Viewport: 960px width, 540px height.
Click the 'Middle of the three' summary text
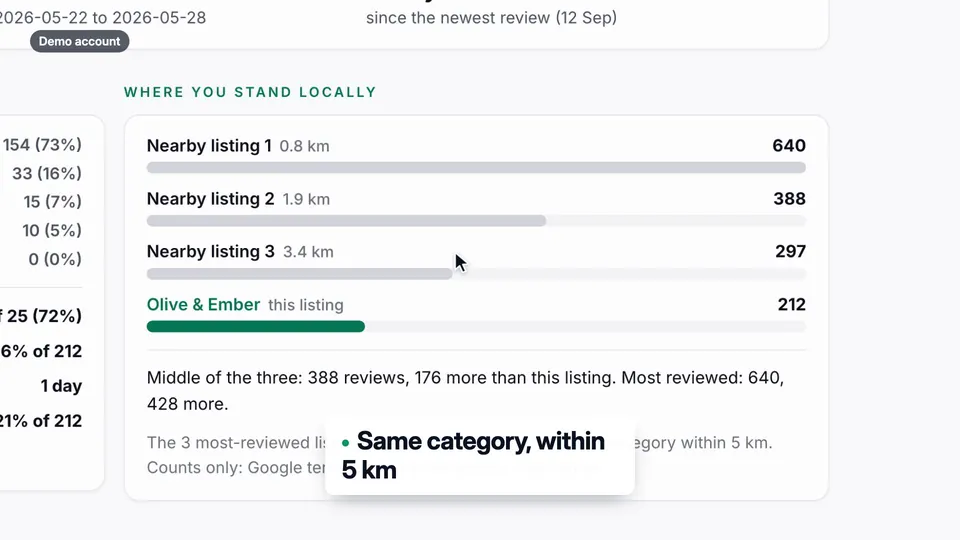coord(465,391)
